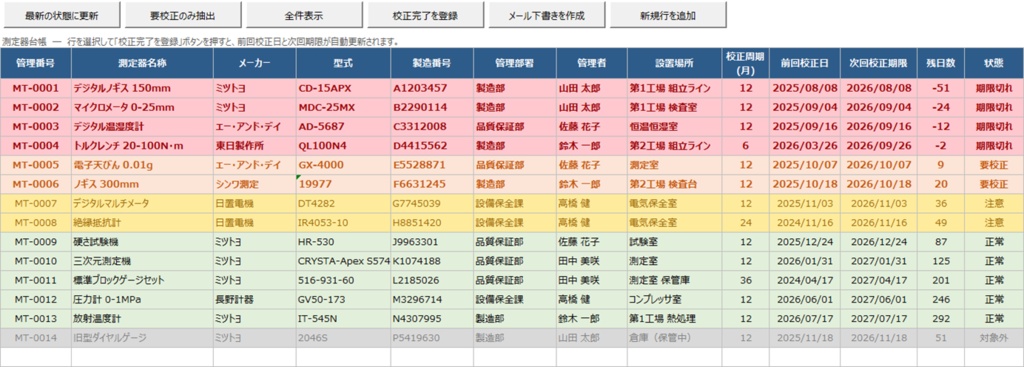1024x367 pixels.
Task: Select cell MT-0010
Action: [x=36, y=261]
